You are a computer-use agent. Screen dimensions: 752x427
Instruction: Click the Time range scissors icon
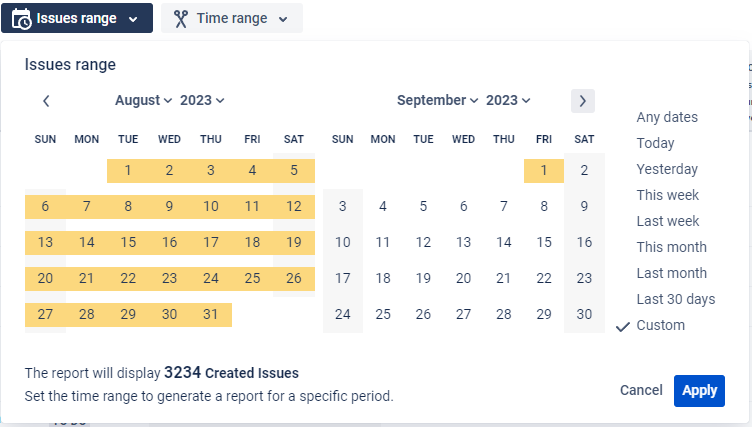pos(180,18)
